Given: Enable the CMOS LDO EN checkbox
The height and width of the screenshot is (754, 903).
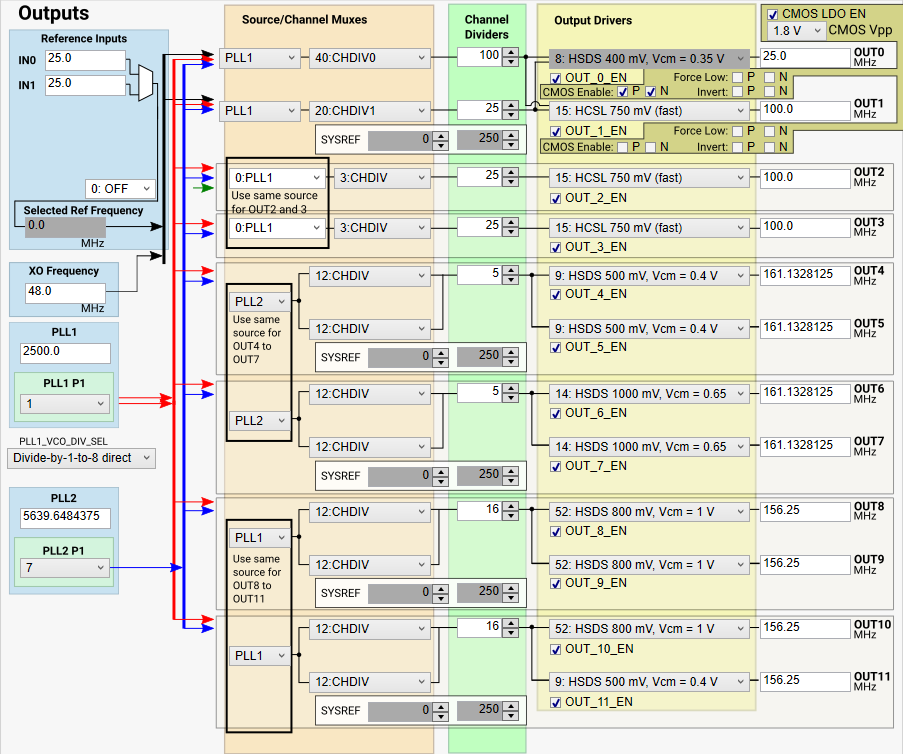Looking at the screenshot, I should click(x=773, y=15).
